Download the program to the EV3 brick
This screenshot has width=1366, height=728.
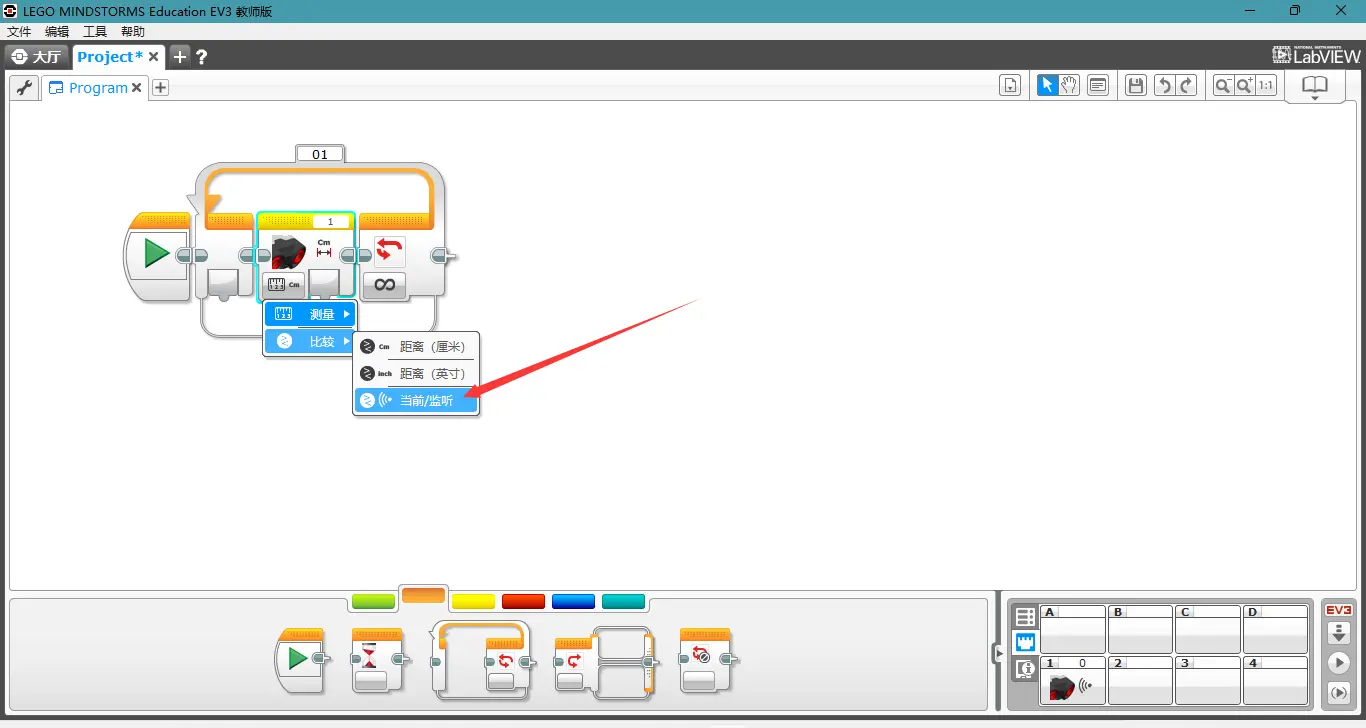click(x=1338, y=633)
